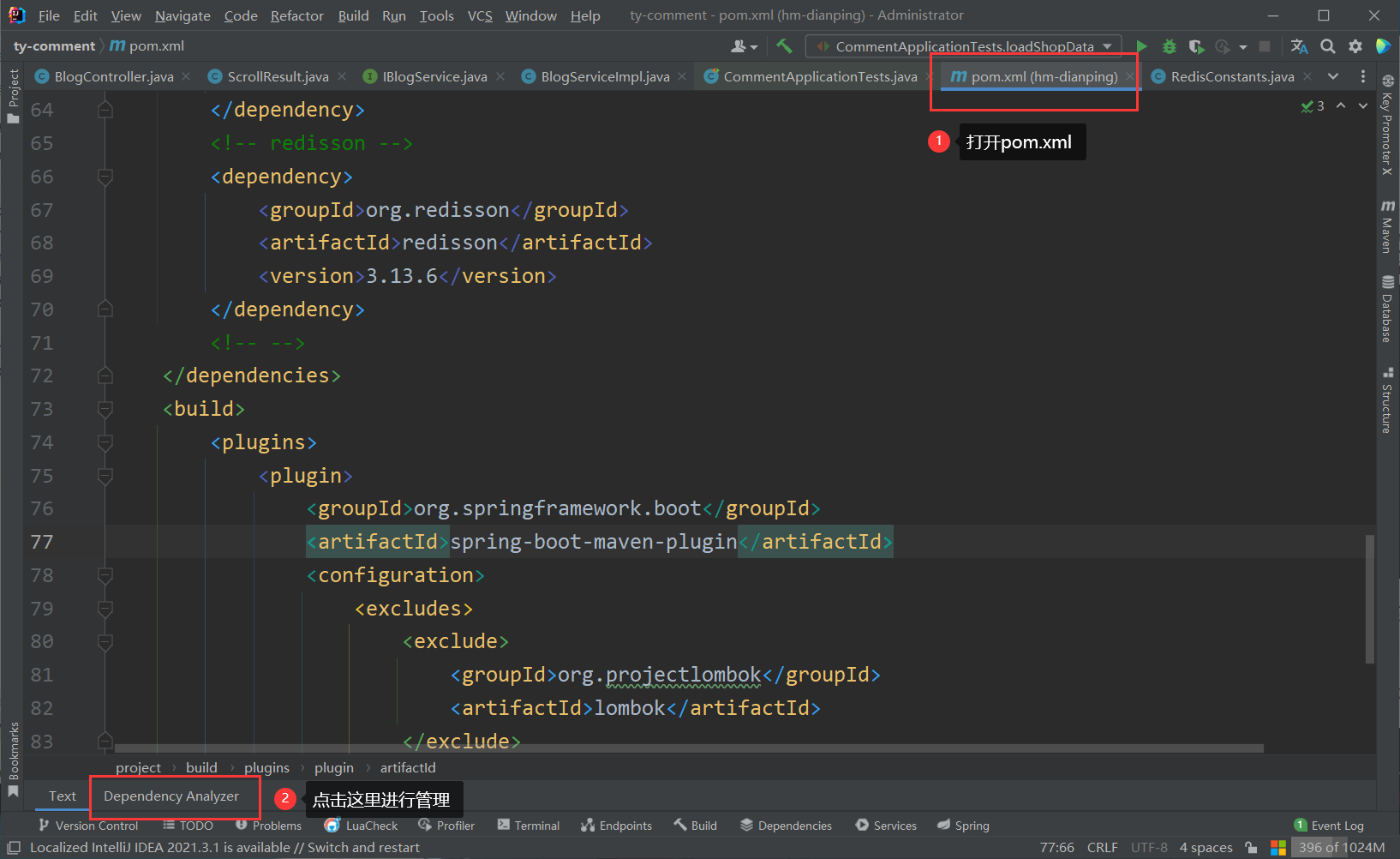
Task: Click the inspection widget showing 3
Action: tap(1313, 105)
